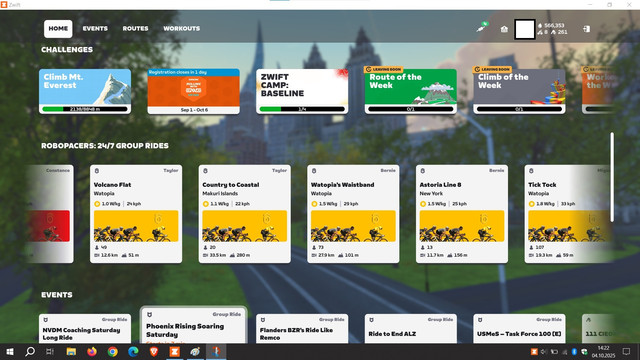Open File Explorer from the taskbar
Image resolution: width=640 pixels, height=360 pixels.
click(71, 352)
